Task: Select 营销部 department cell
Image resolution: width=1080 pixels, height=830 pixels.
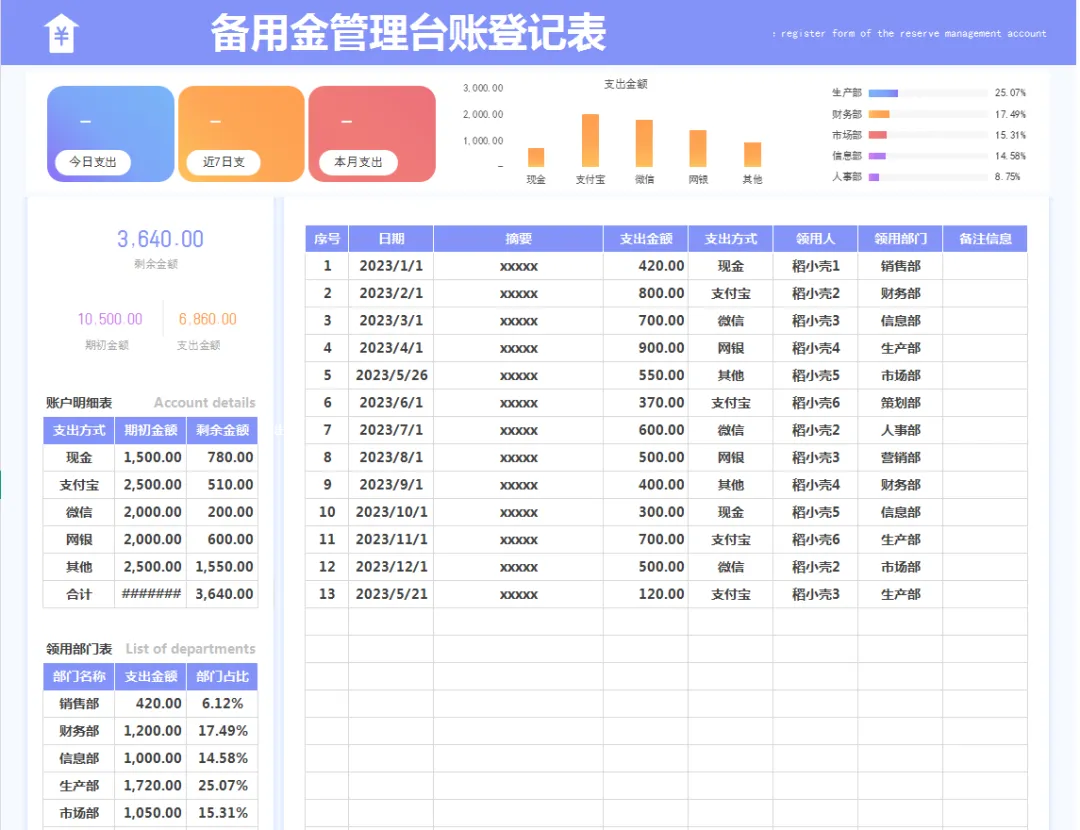Action: [900, 457]
